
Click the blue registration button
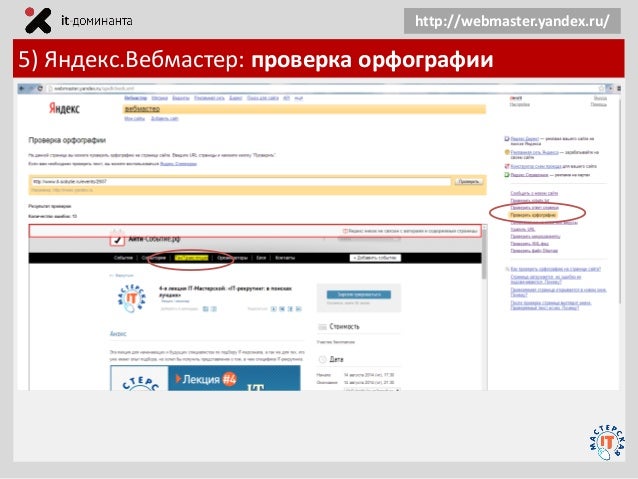click(x=359, y=294)
